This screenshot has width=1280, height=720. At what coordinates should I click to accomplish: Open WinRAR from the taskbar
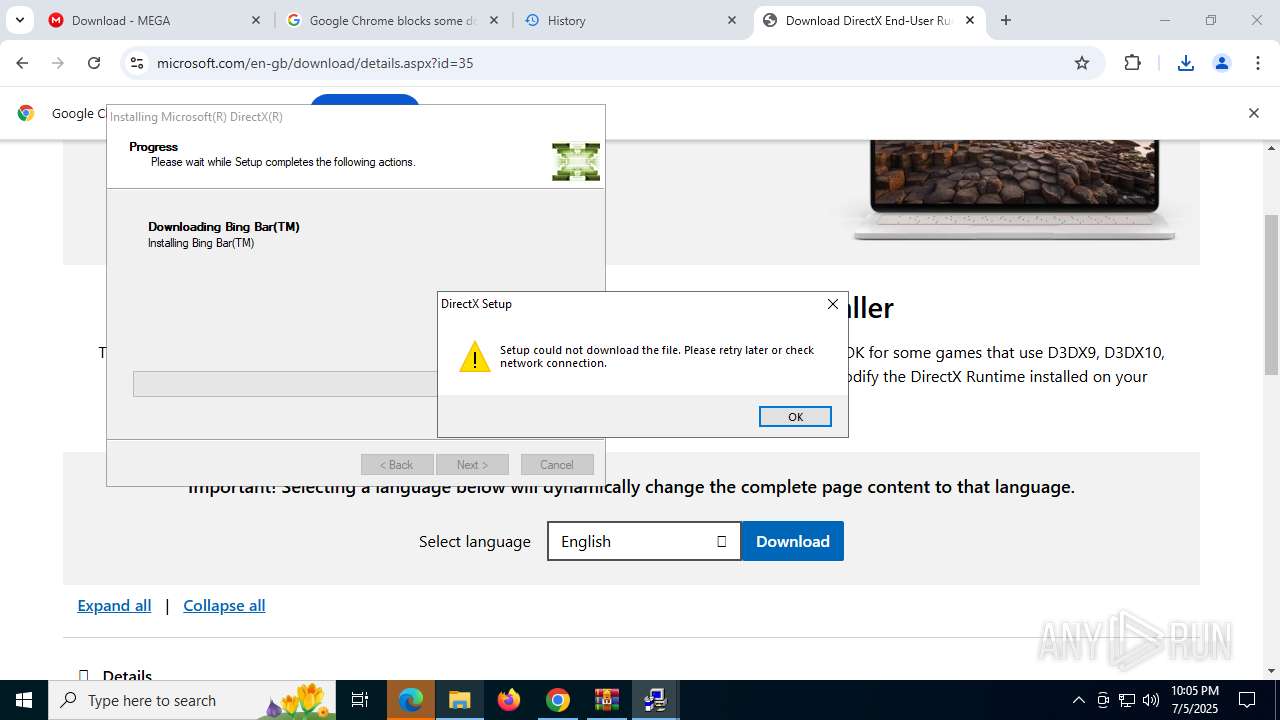pyautogui.click(x=607, y=700)
